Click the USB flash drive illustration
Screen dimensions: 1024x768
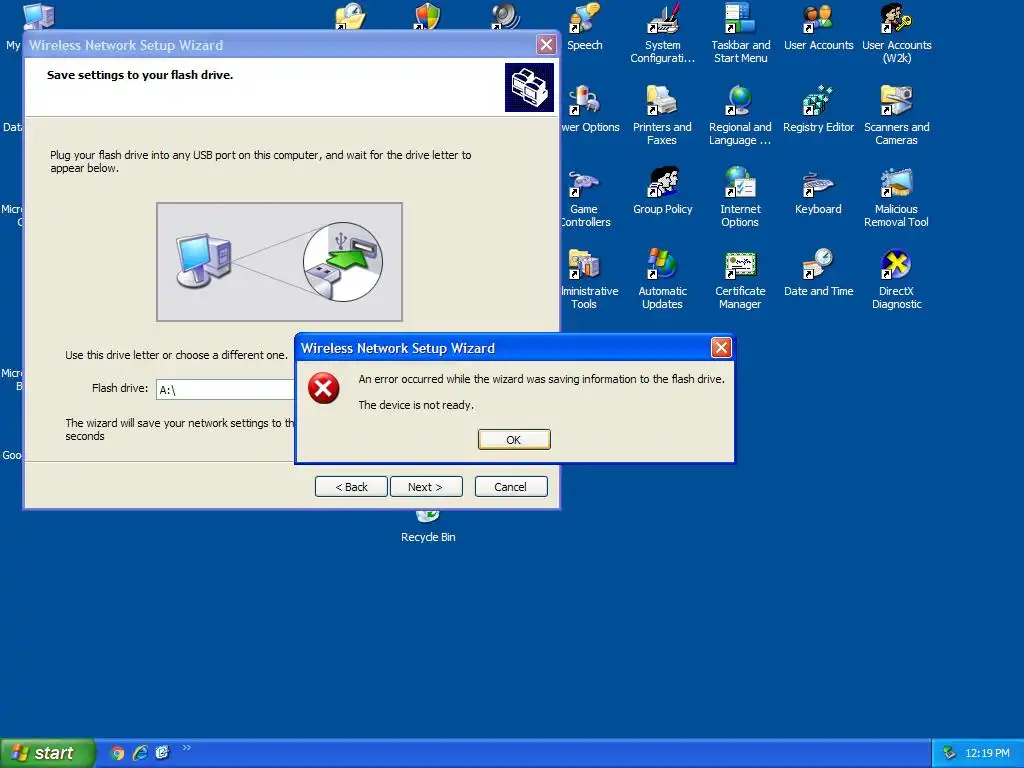tap(280, 262)
